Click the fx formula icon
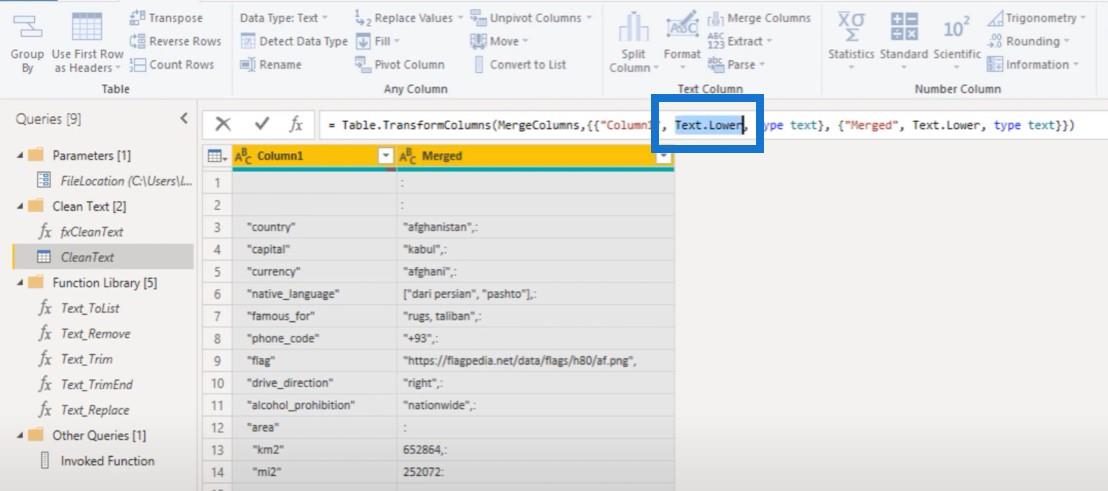The height and width of the screenshot is (491, 1108). pos(296,125)
